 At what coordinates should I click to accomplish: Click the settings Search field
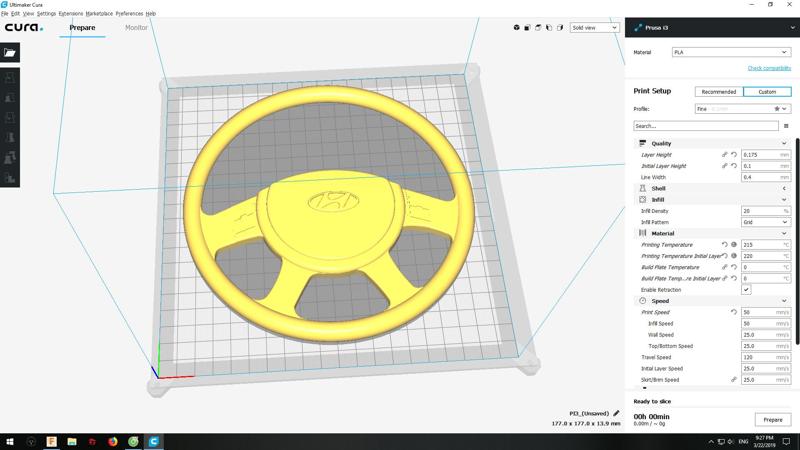[706, 126]
